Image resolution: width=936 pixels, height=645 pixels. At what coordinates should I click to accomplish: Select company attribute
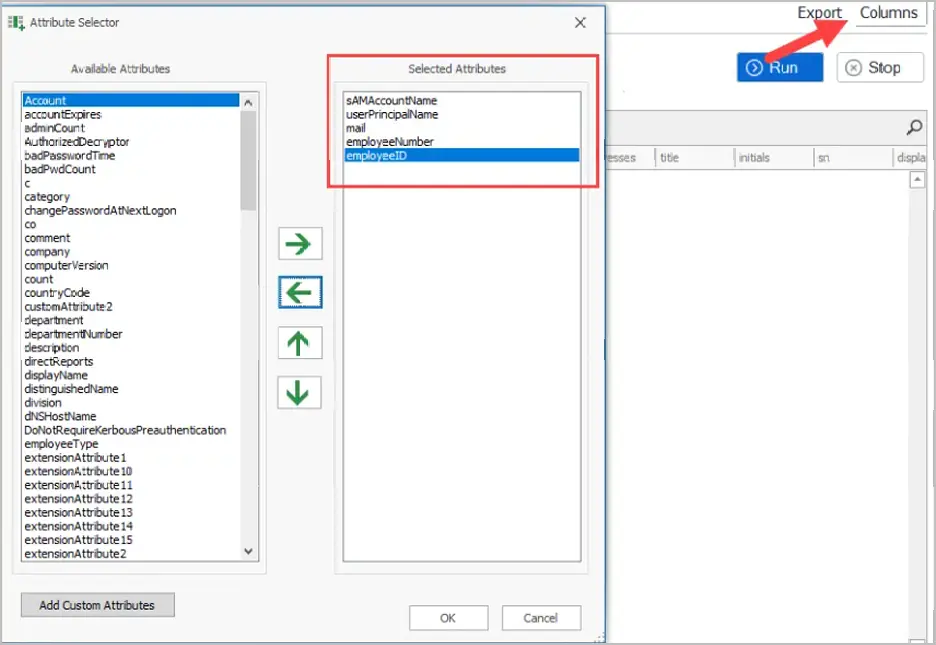47,251
